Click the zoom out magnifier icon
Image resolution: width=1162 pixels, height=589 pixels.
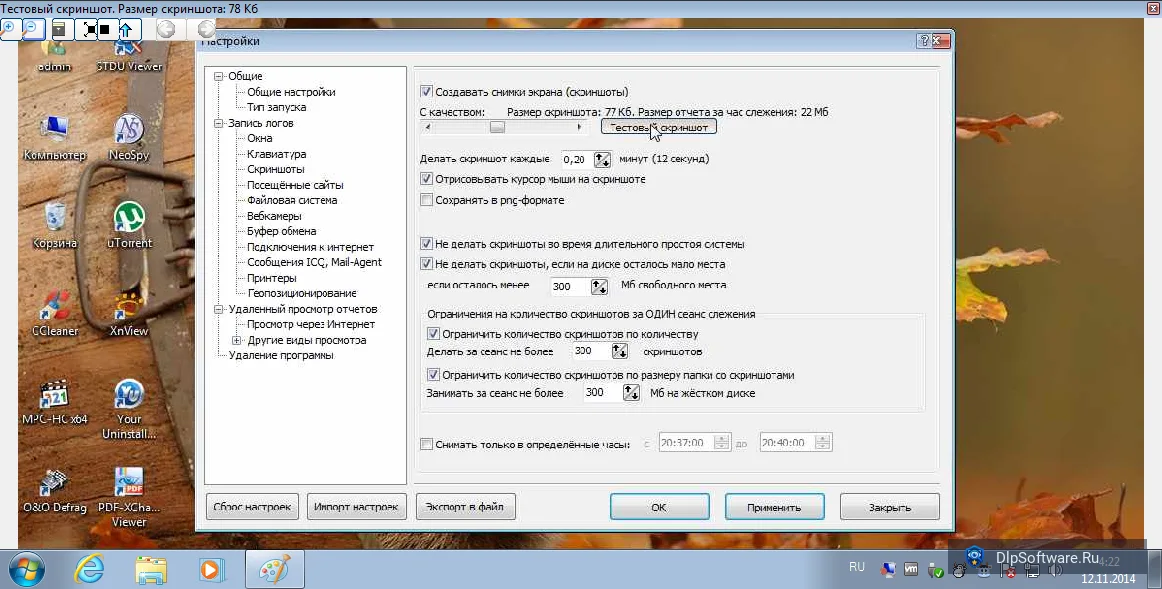[33, 29]
